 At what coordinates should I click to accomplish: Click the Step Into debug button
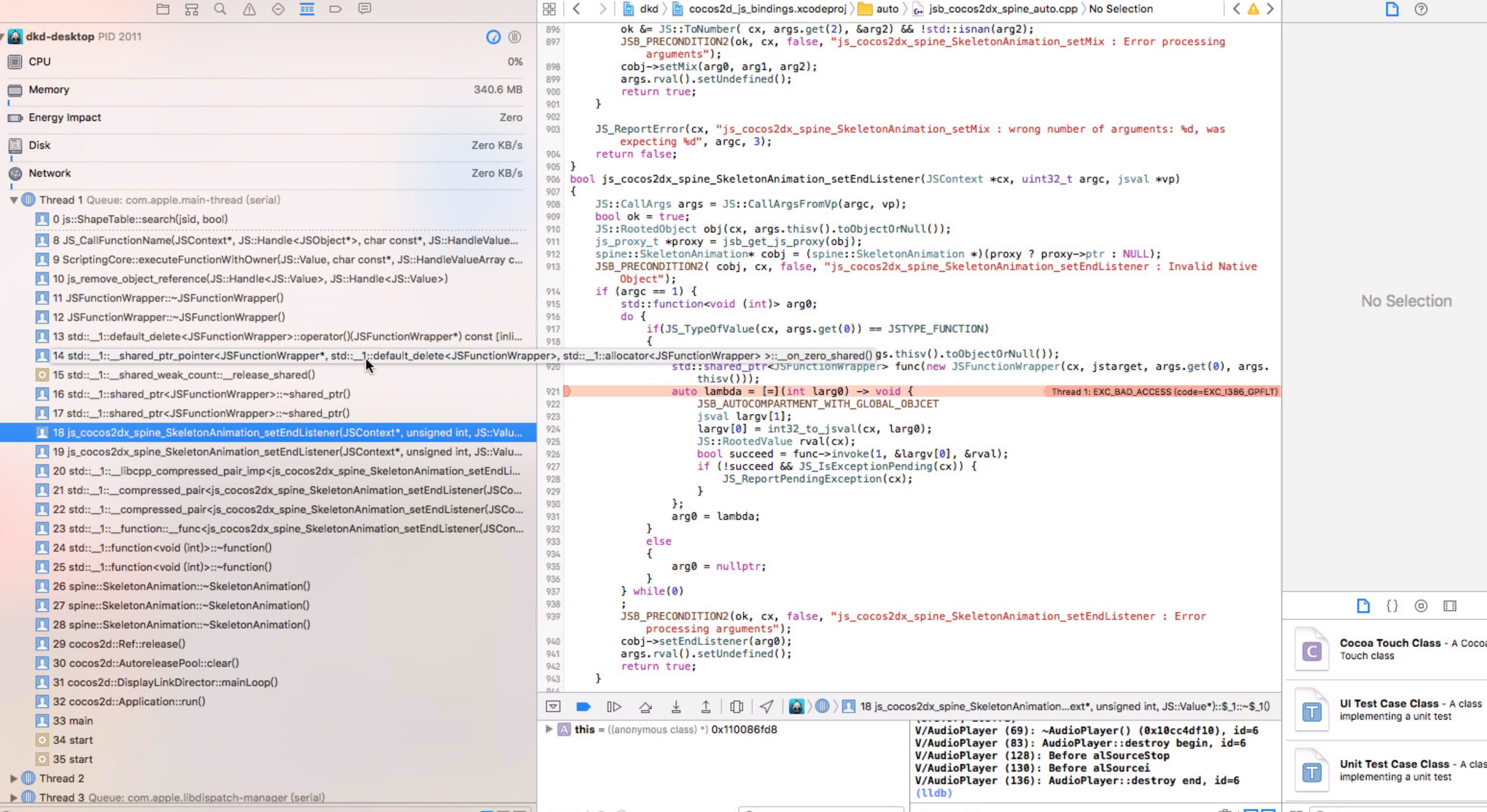676,707
